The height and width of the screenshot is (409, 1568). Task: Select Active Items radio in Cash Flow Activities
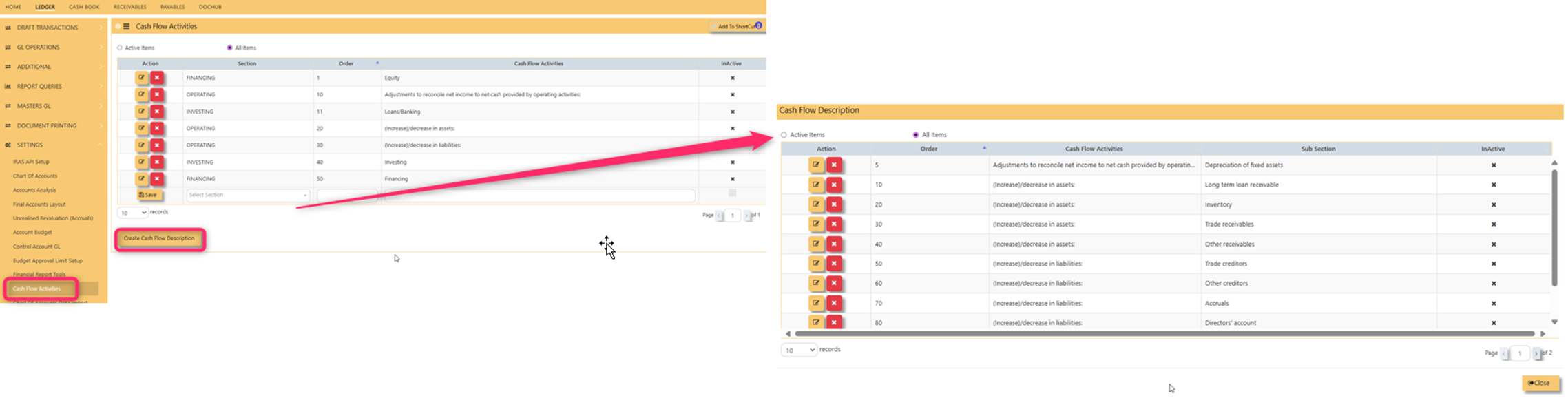click(x=120, y=48)
